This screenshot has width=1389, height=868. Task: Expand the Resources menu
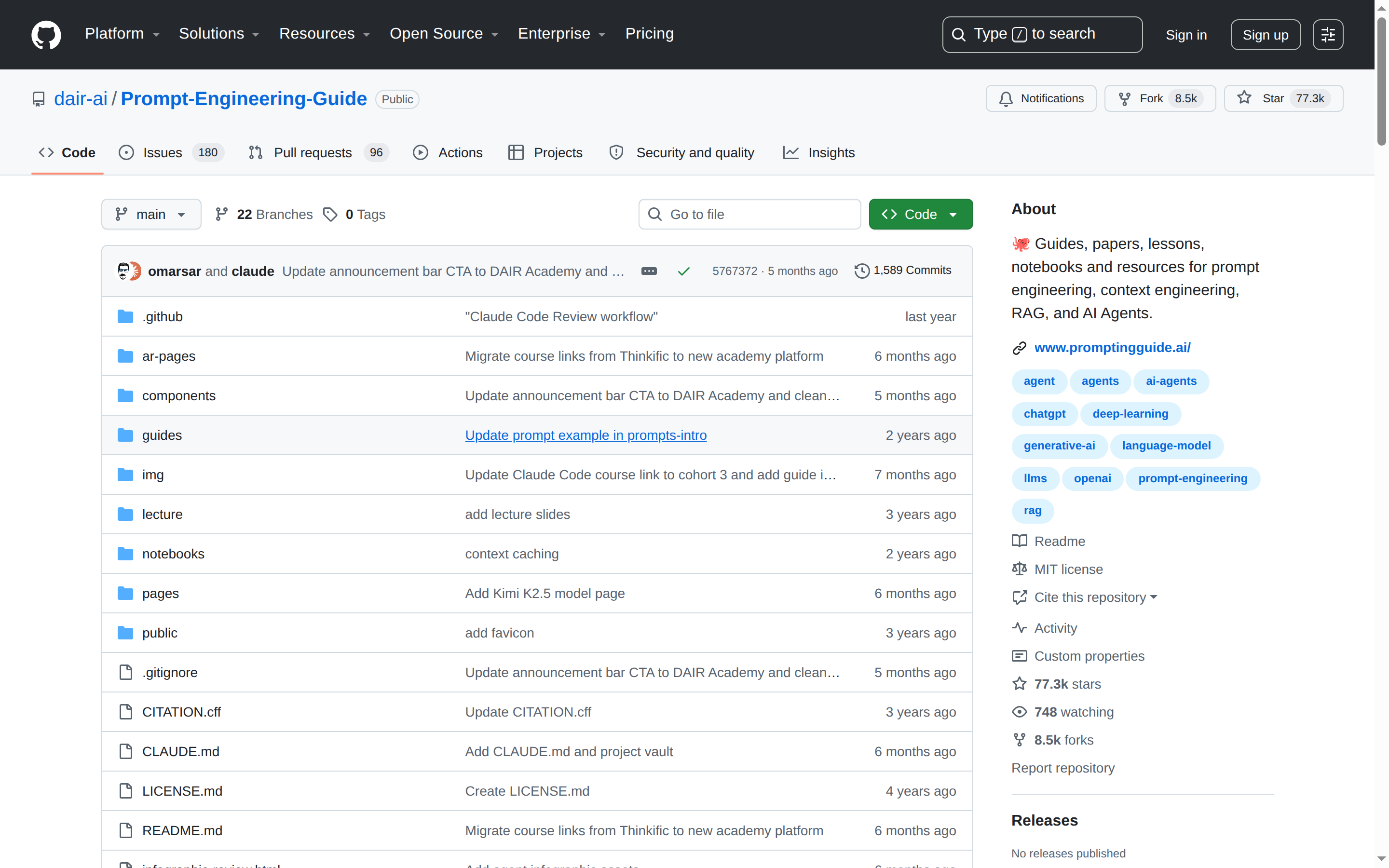tap(324, 34)
